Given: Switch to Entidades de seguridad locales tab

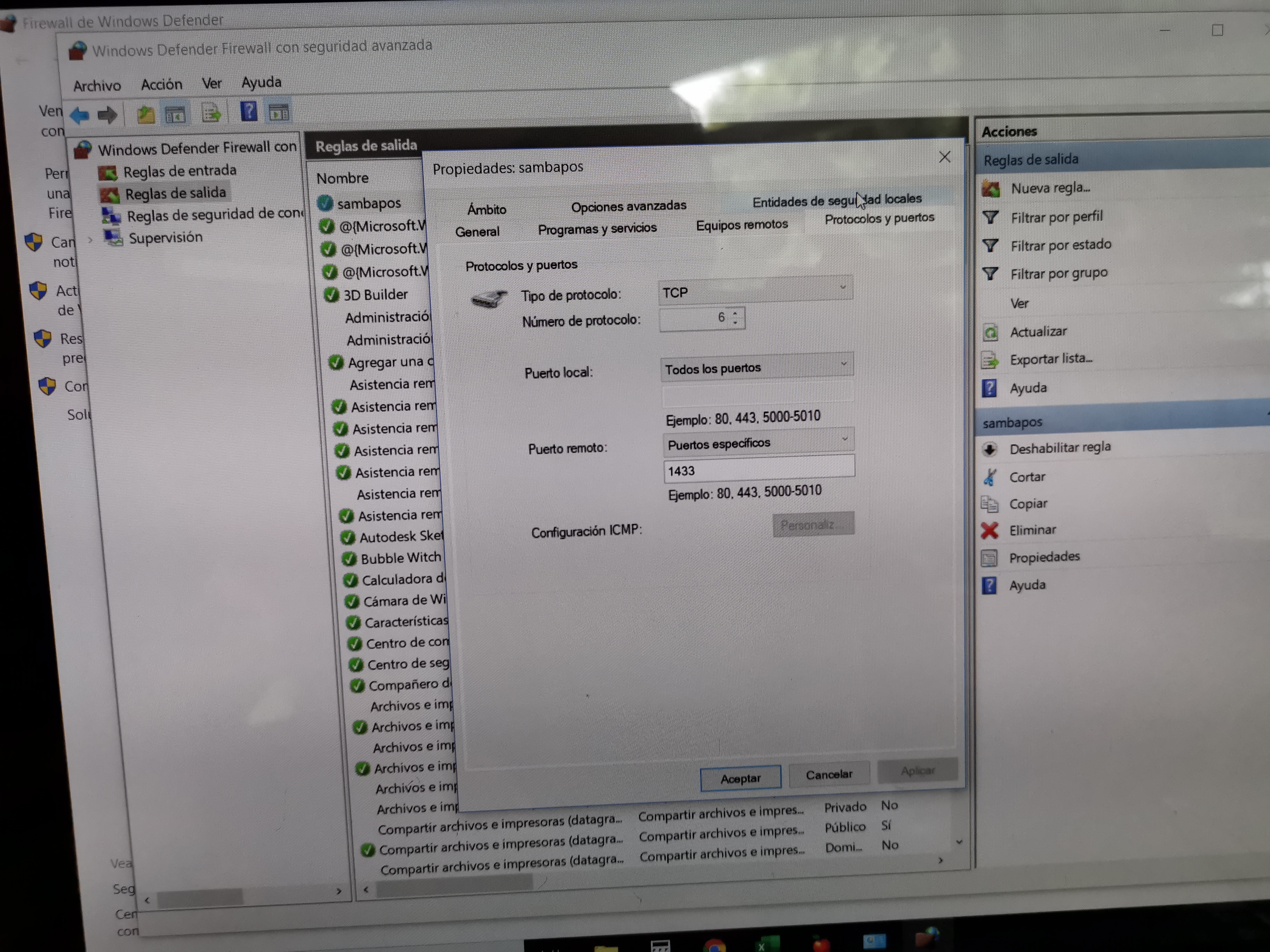Looking at the screenshot, I should [837, 200].
